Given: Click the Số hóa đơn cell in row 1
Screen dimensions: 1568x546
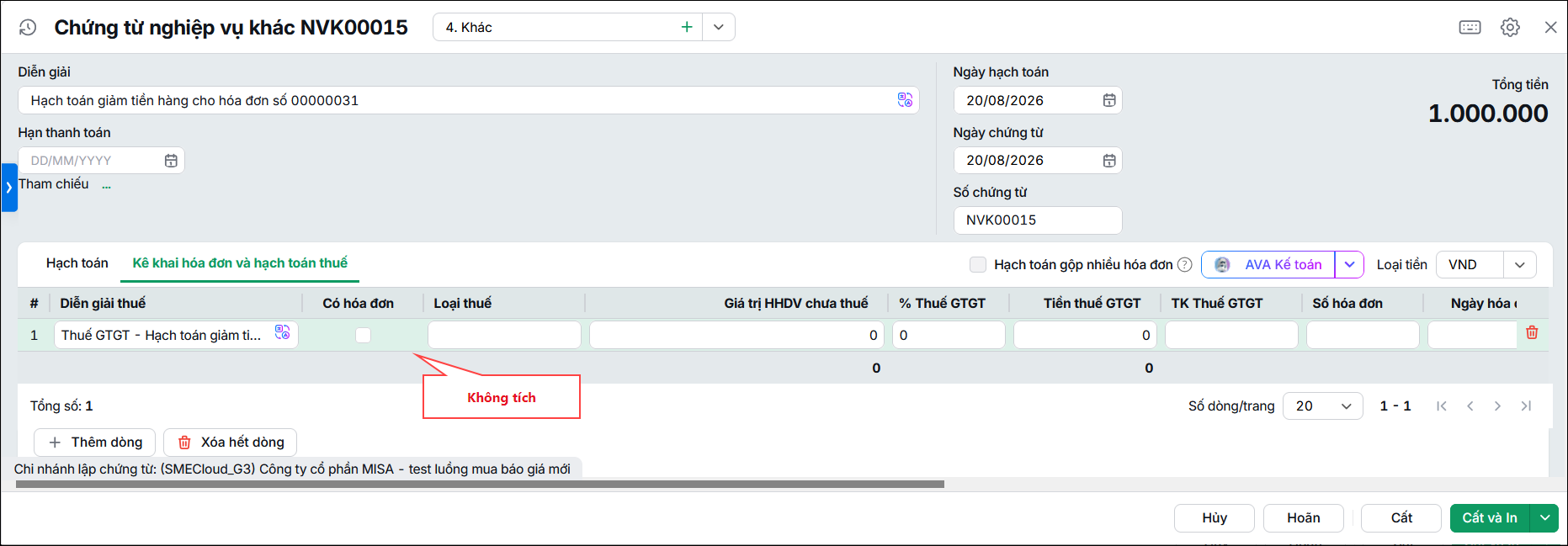Looking at the screenshot, I should pyautogui.click(x=1363, y=335).
